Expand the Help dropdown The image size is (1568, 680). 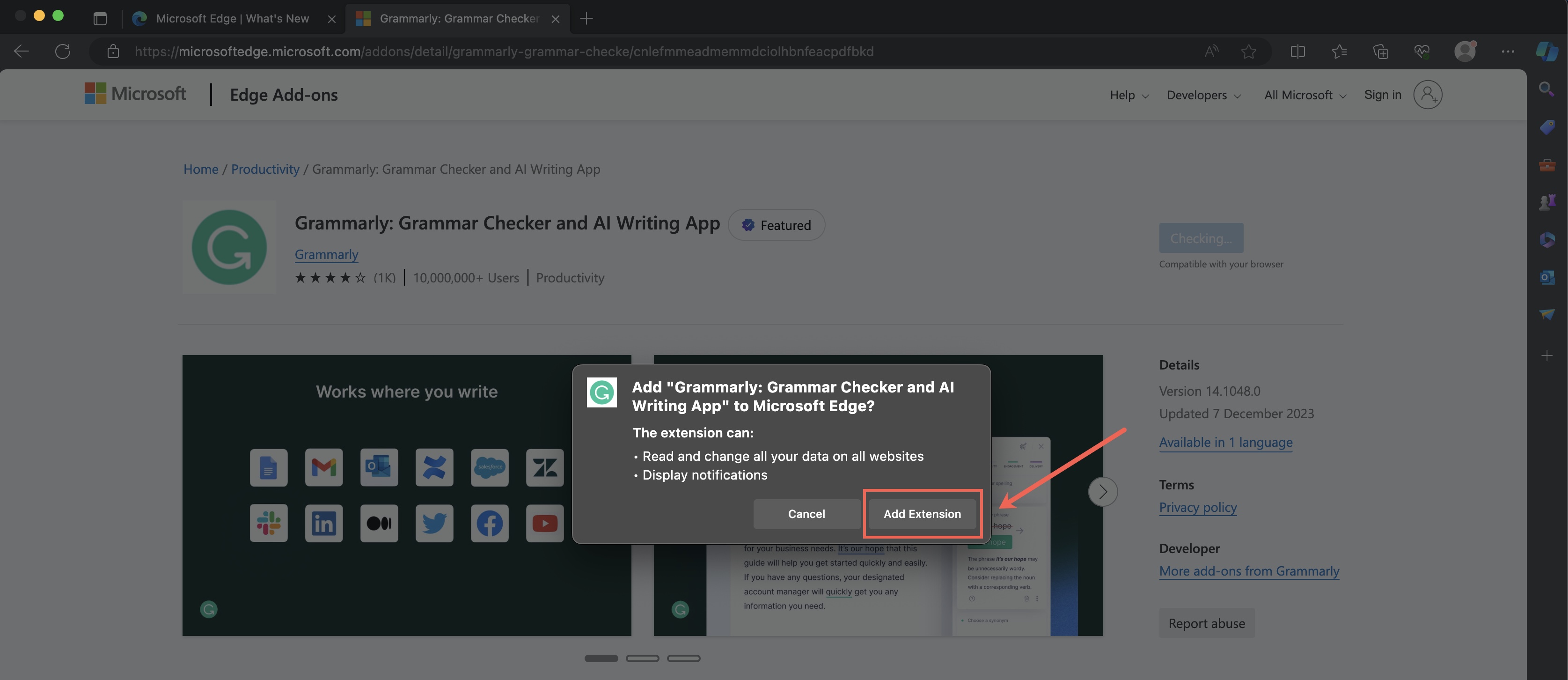pyautogui.click(x=1129, y=95)
